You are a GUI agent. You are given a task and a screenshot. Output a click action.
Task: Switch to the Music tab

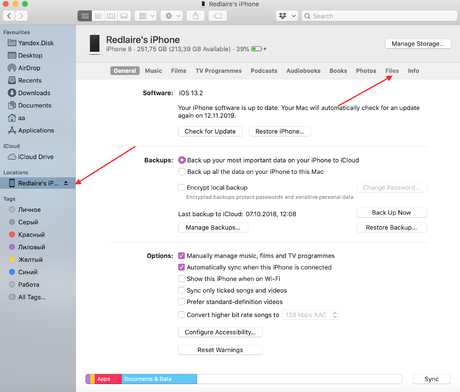coord(153,71)
